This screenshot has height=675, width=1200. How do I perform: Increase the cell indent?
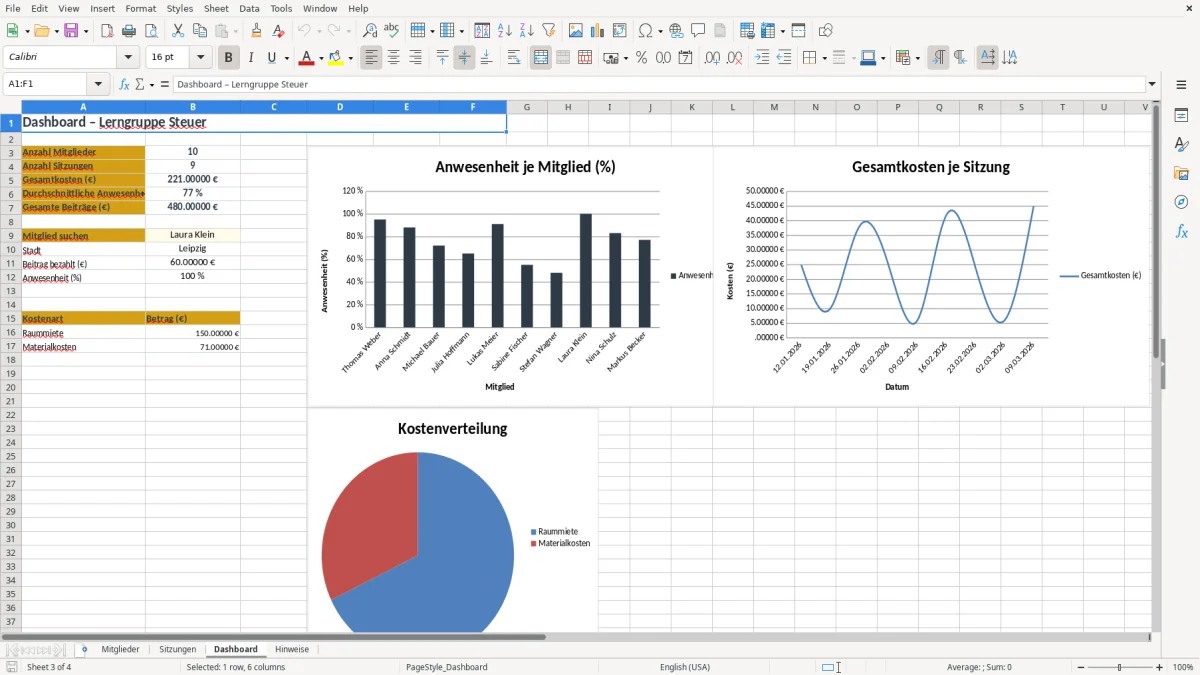[x=761, y=58]
